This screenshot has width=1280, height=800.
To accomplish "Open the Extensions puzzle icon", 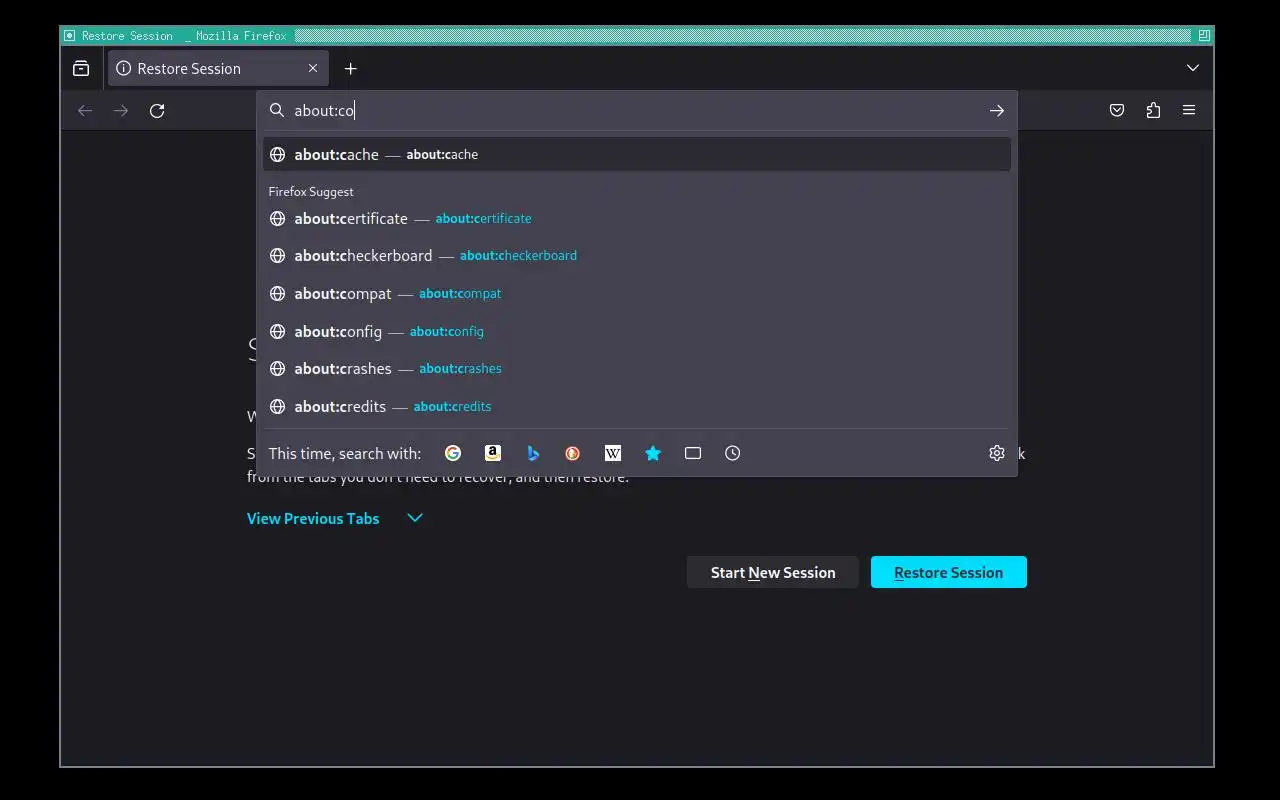I will click(x=1153, y=110).
